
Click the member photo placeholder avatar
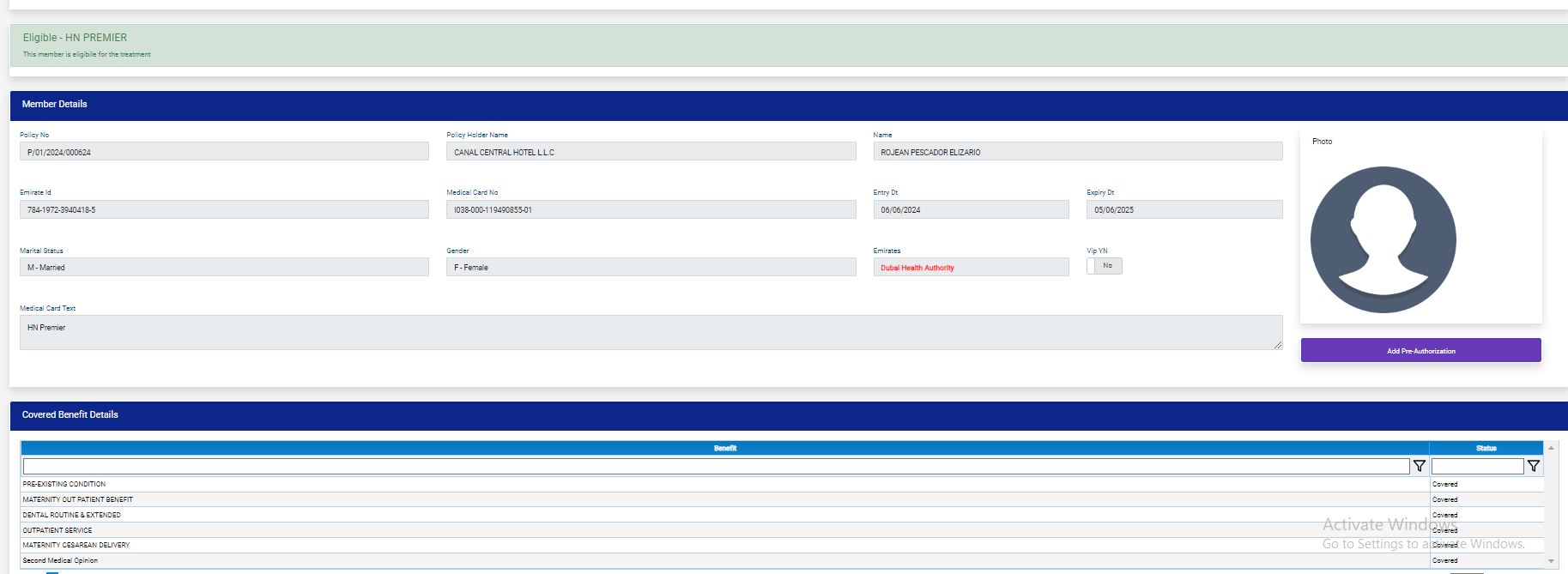point(1383,239)
